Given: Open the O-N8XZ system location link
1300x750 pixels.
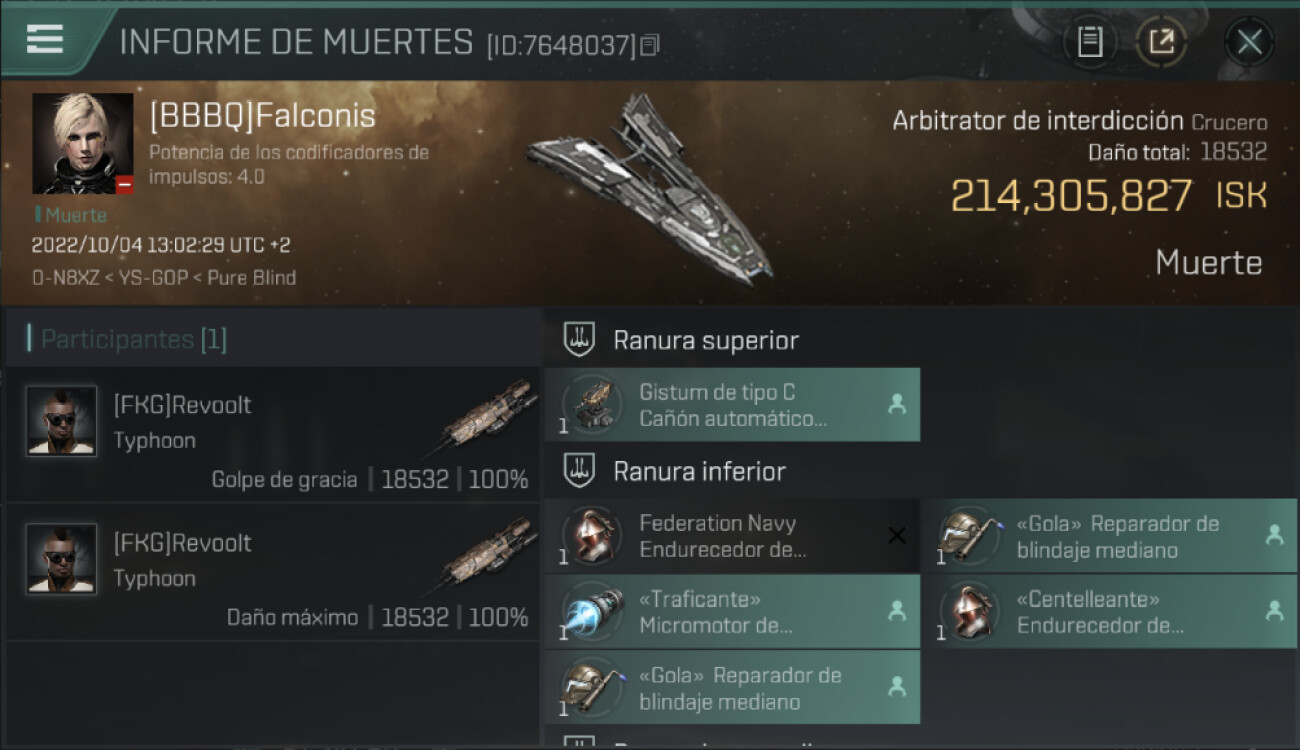Looking at the screenshot, I should pos(64,277).
